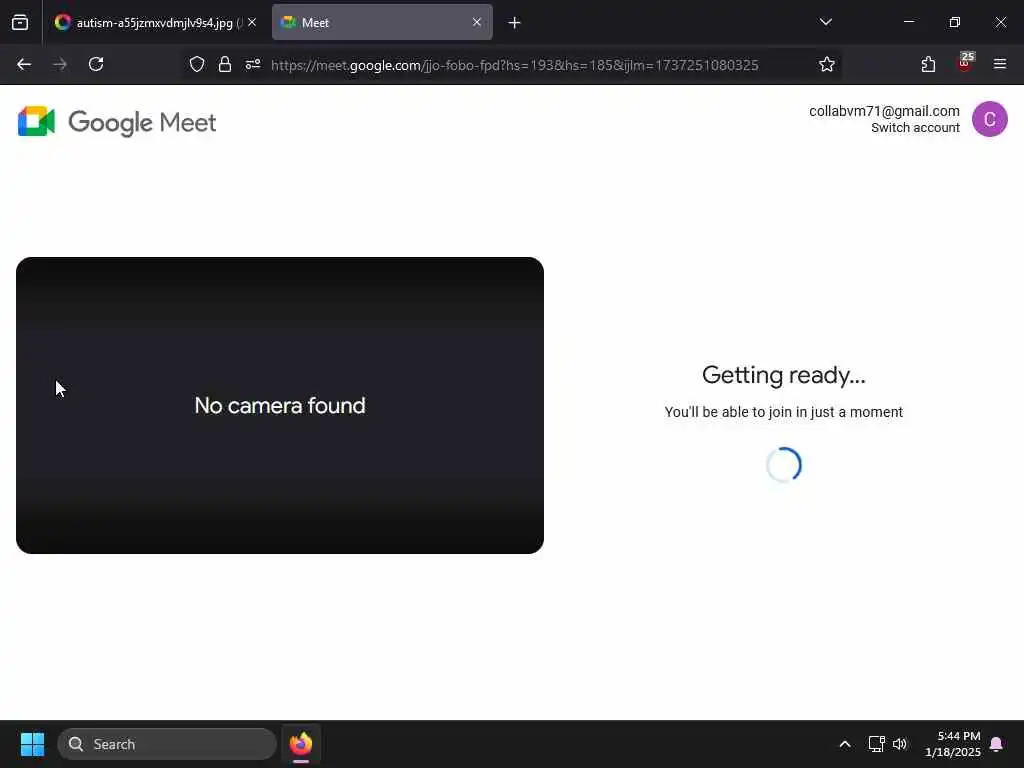
Task: Open the purple C account avatar
Action: click(989, 119)
